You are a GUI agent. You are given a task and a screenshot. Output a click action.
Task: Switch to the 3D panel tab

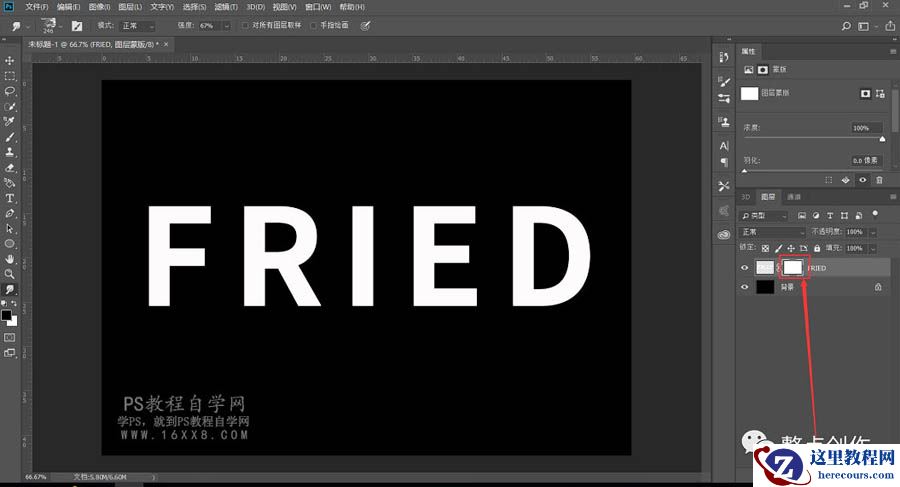coord(746,196)
